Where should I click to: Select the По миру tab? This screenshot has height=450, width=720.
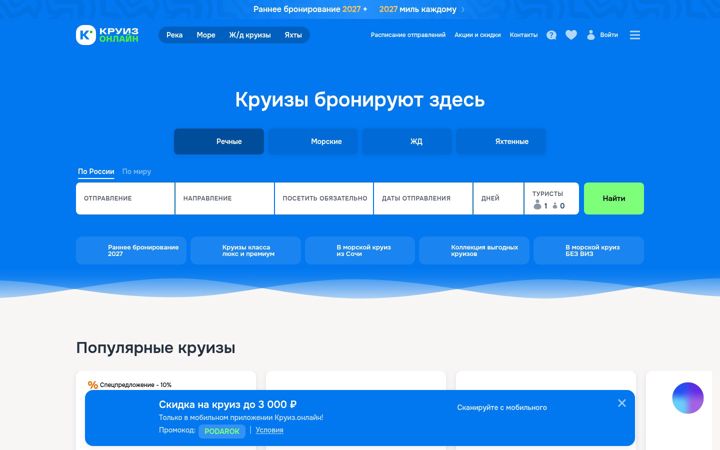pos(136,171)
